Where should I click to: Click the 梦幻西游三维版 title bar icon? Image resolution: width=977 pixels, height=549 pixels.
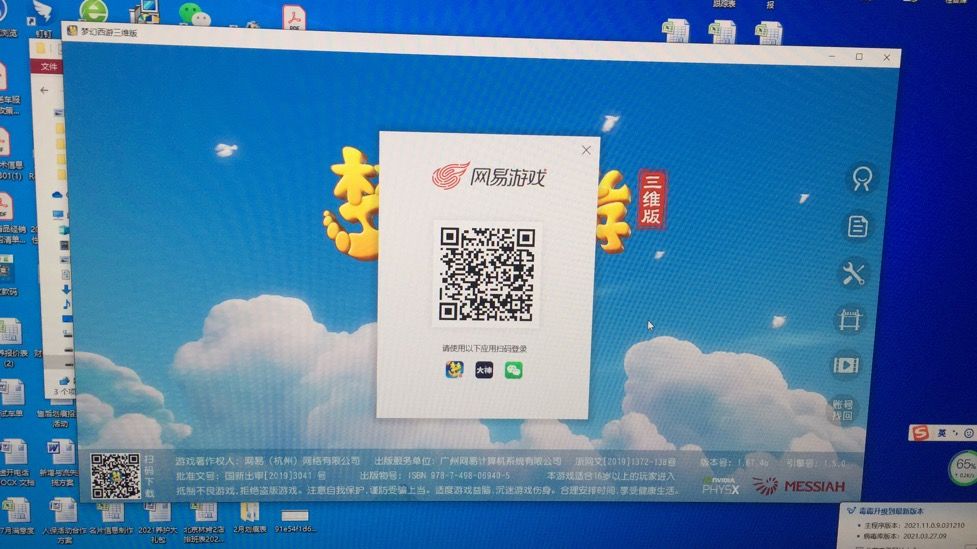(72, 30)
